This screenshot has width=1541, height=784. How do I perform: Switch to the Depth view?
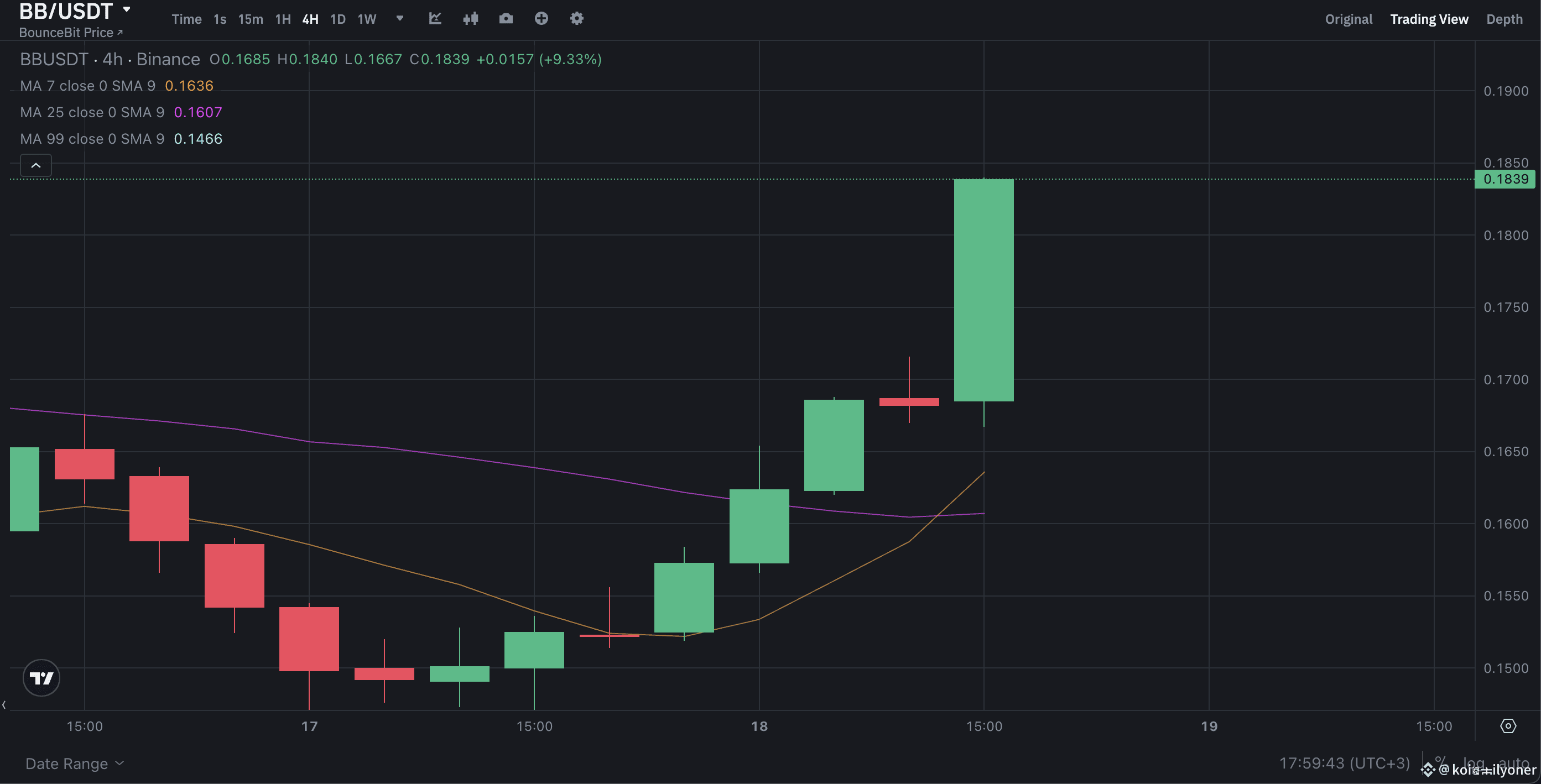(x=1504, y=19)
